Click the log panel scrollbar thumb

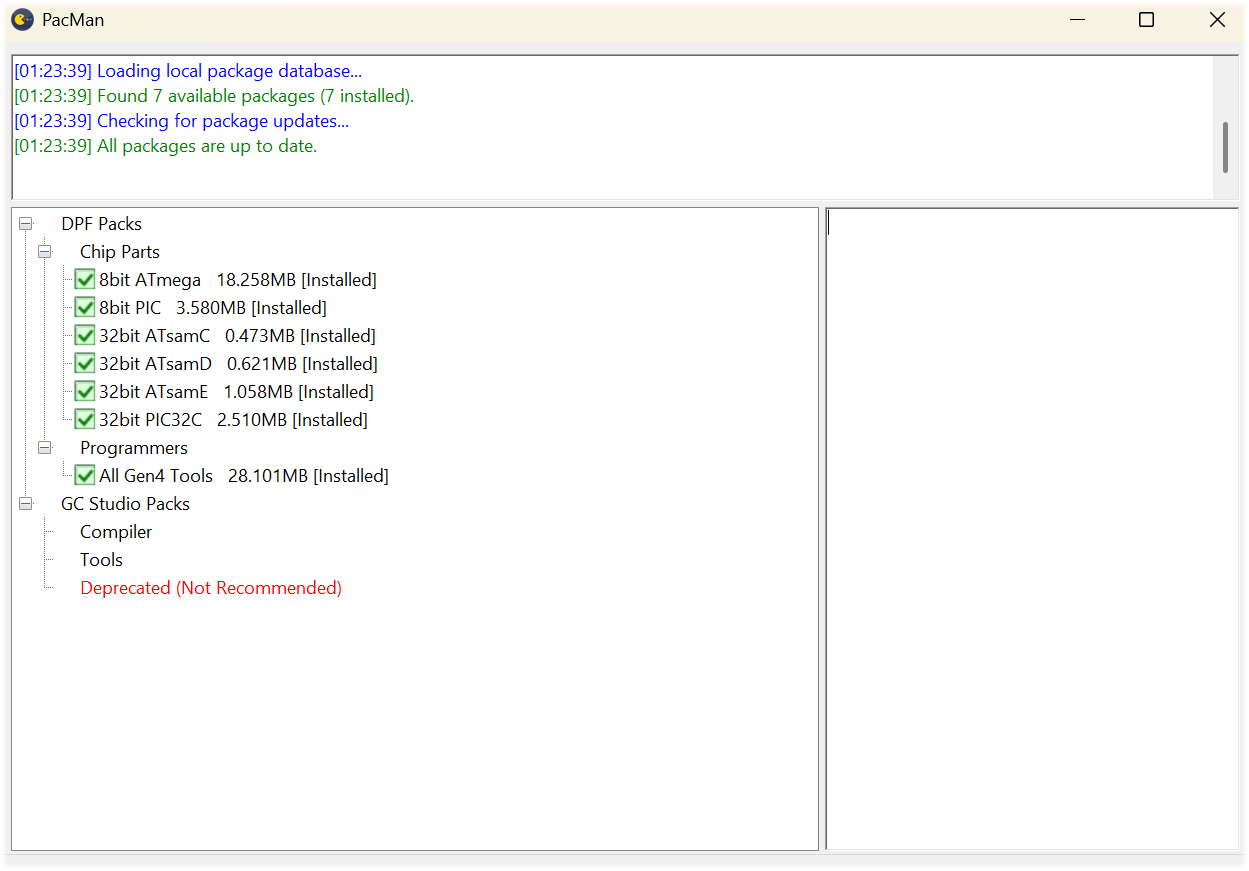1225,148
